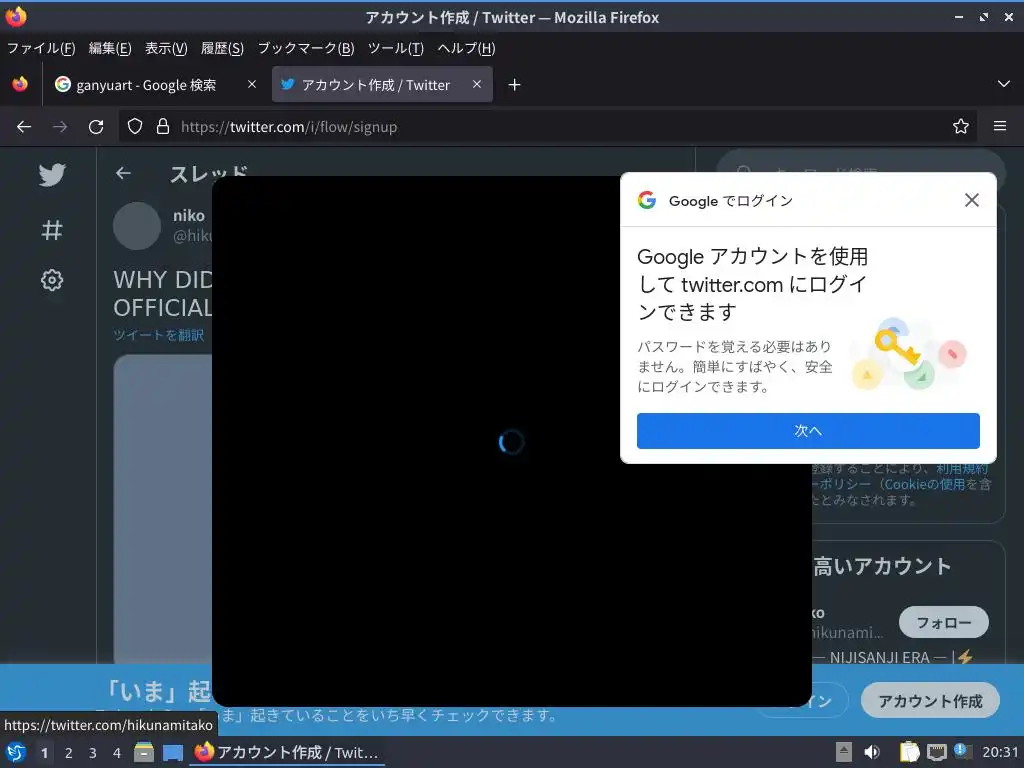The width and height of the screenshot is (1024, 768).
Task: Open the 表示(V) menu
Action: (166, 48)
